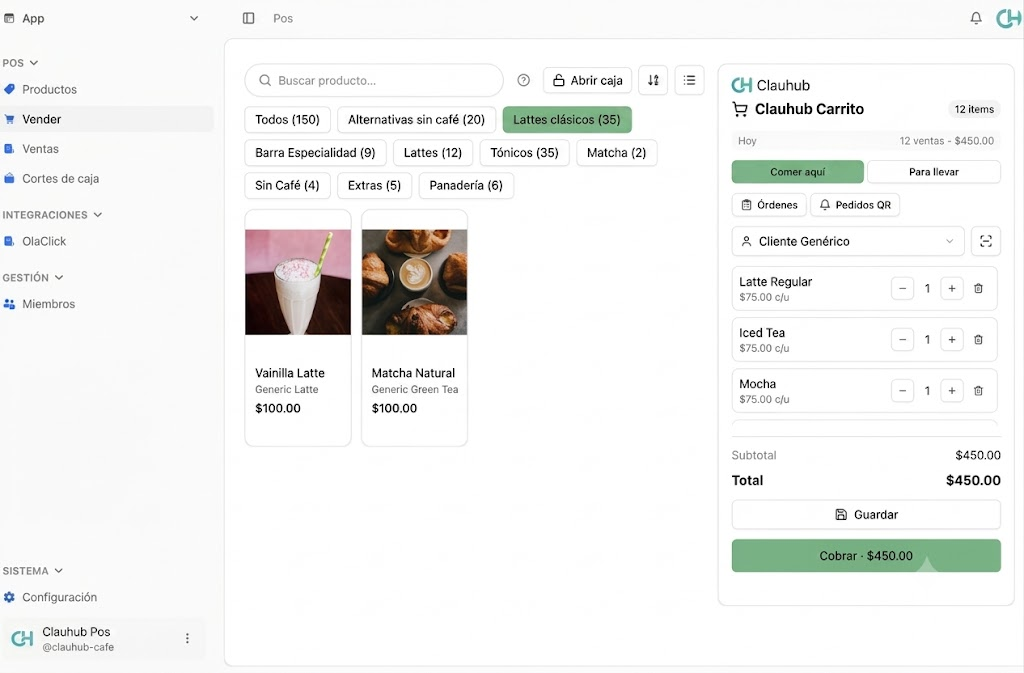Collapse the Gestión section

click(33, 277)
